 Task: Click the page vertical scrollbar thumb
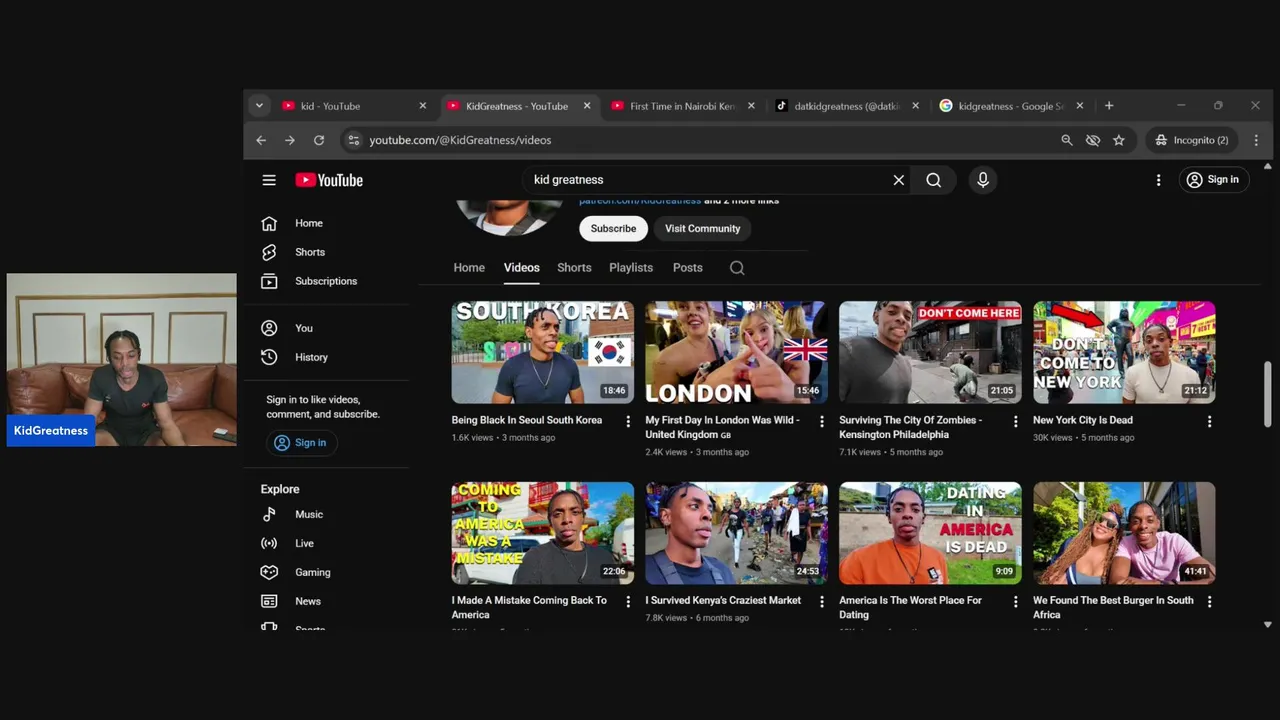[x=1268, y=395]
